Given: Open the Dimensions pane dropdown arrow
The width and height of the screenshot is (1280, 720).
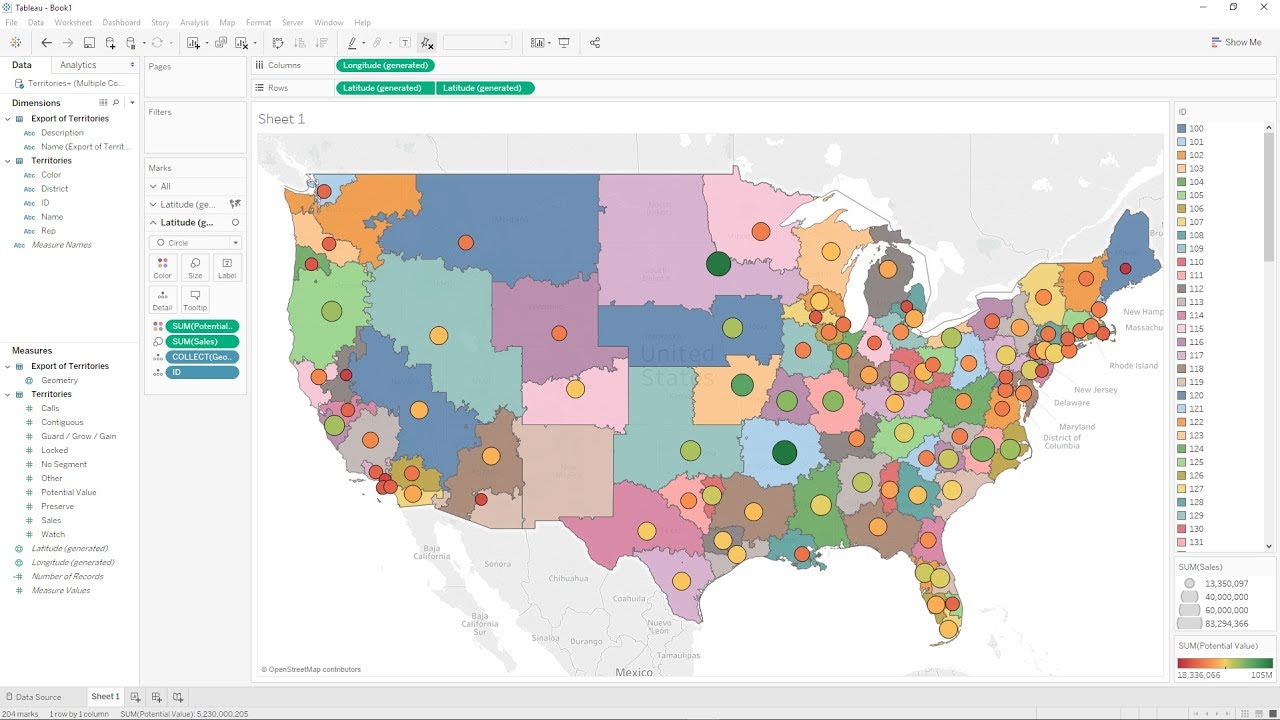Looking at the screenshot, I should tap(132, 103).
